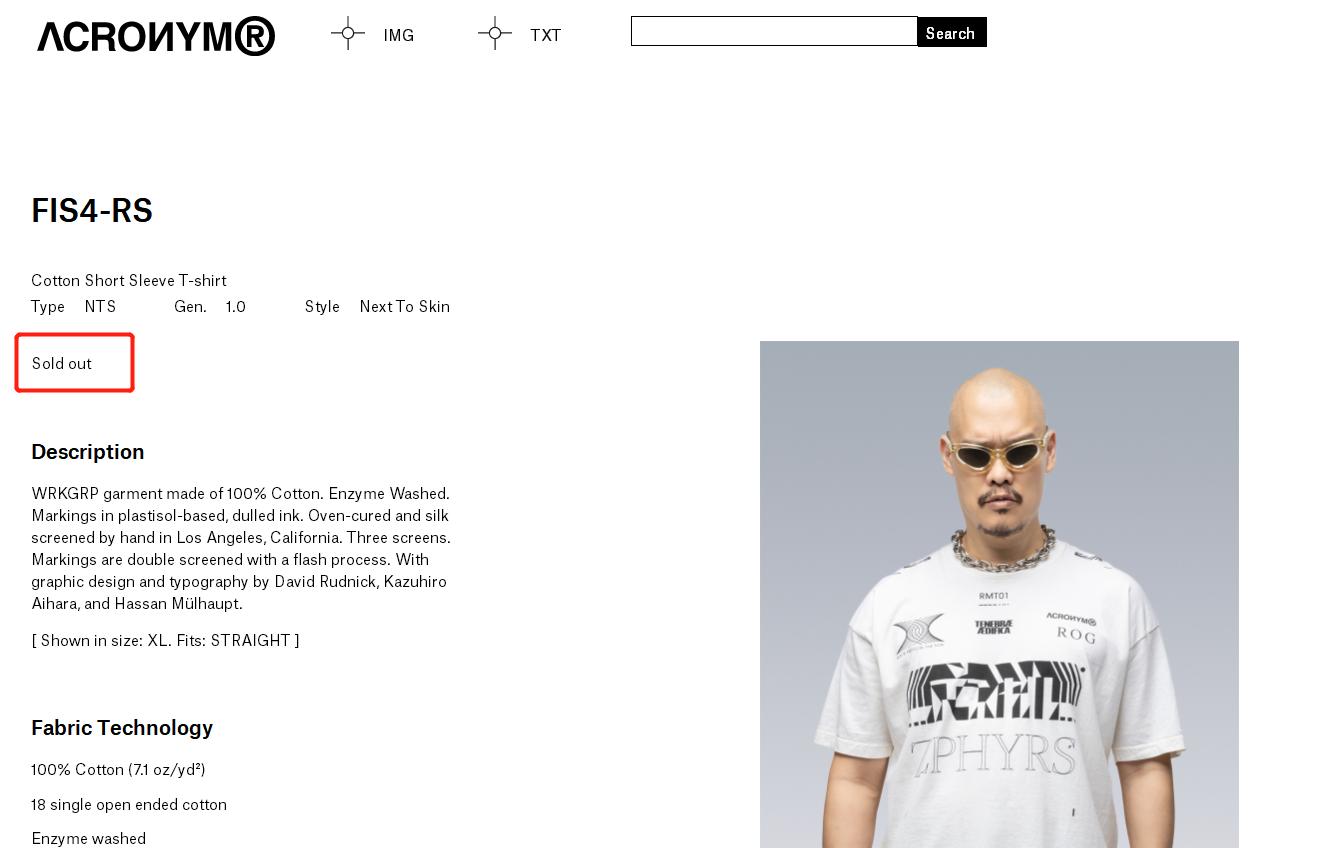Focus the search text box

(774, 31)
